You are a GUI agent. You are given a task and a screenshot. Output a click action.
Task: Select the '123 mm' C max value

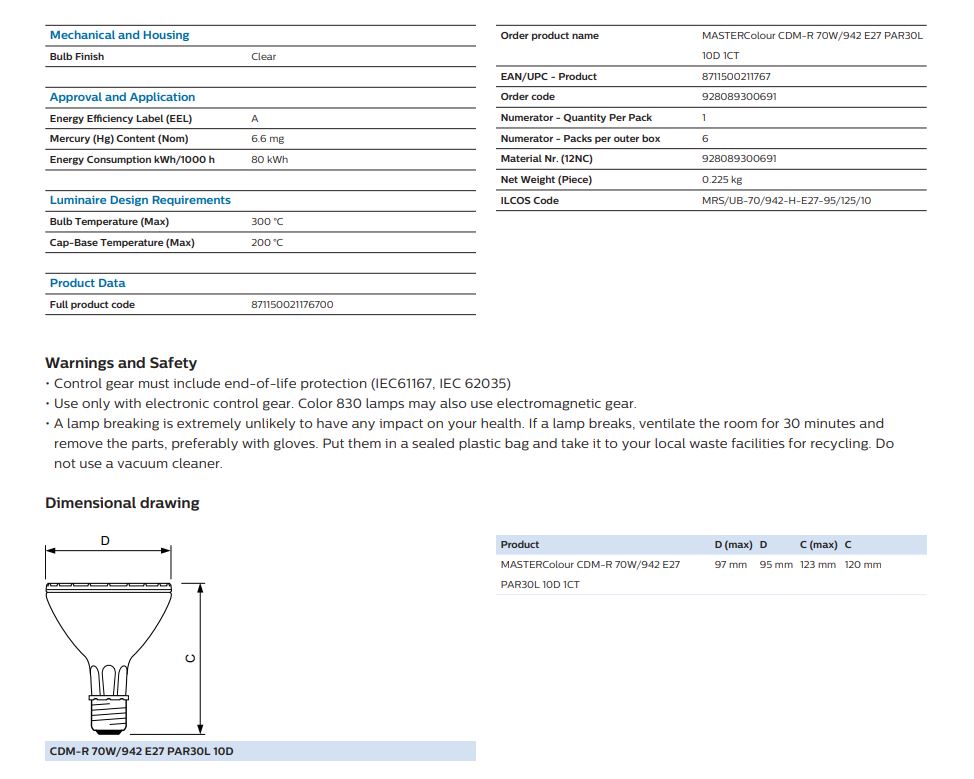[x=817, y=565]
